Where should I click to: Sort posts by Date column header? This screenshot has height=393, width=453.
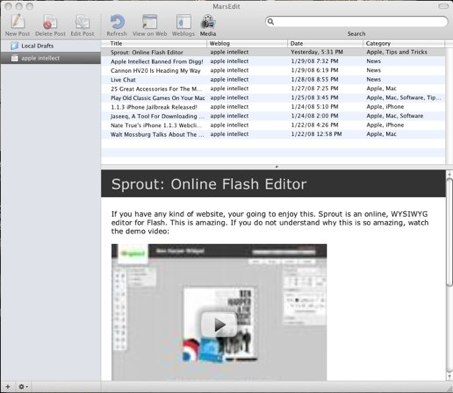325,43
